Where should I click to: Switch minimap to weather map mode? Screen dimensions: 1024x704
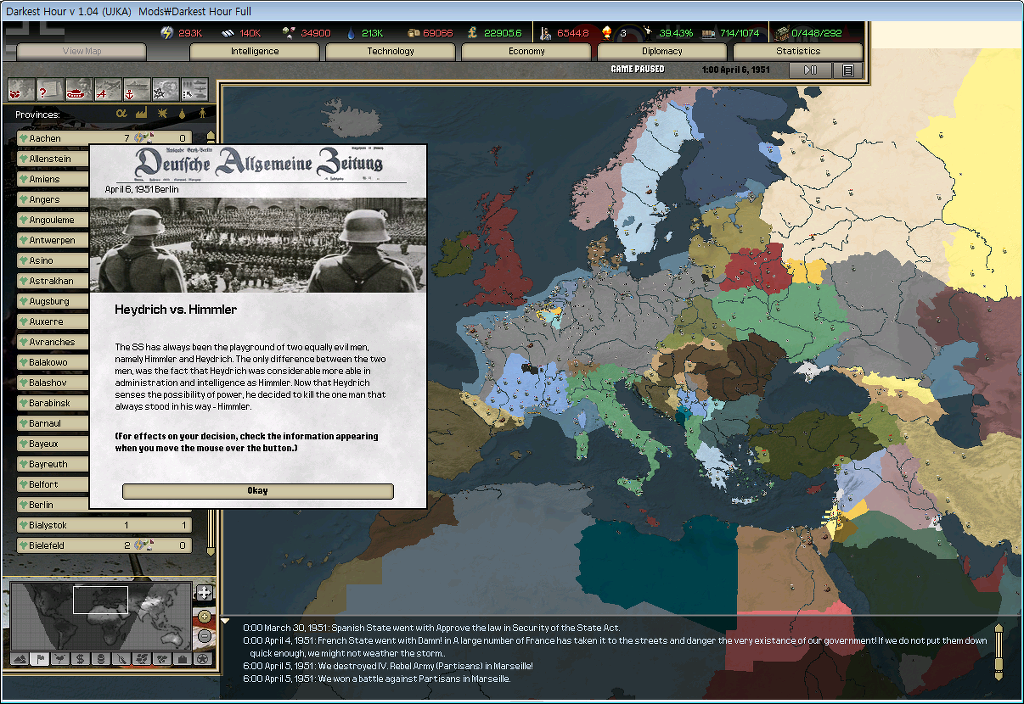pos(60,659)
